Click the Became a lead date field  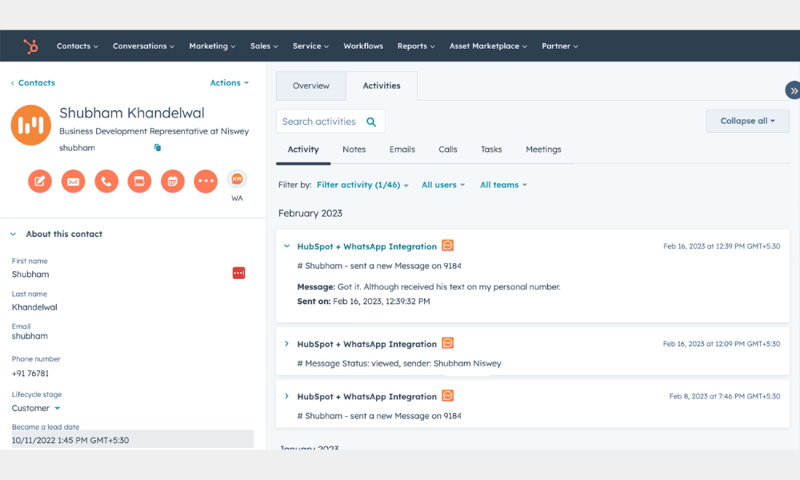point(133,440)
